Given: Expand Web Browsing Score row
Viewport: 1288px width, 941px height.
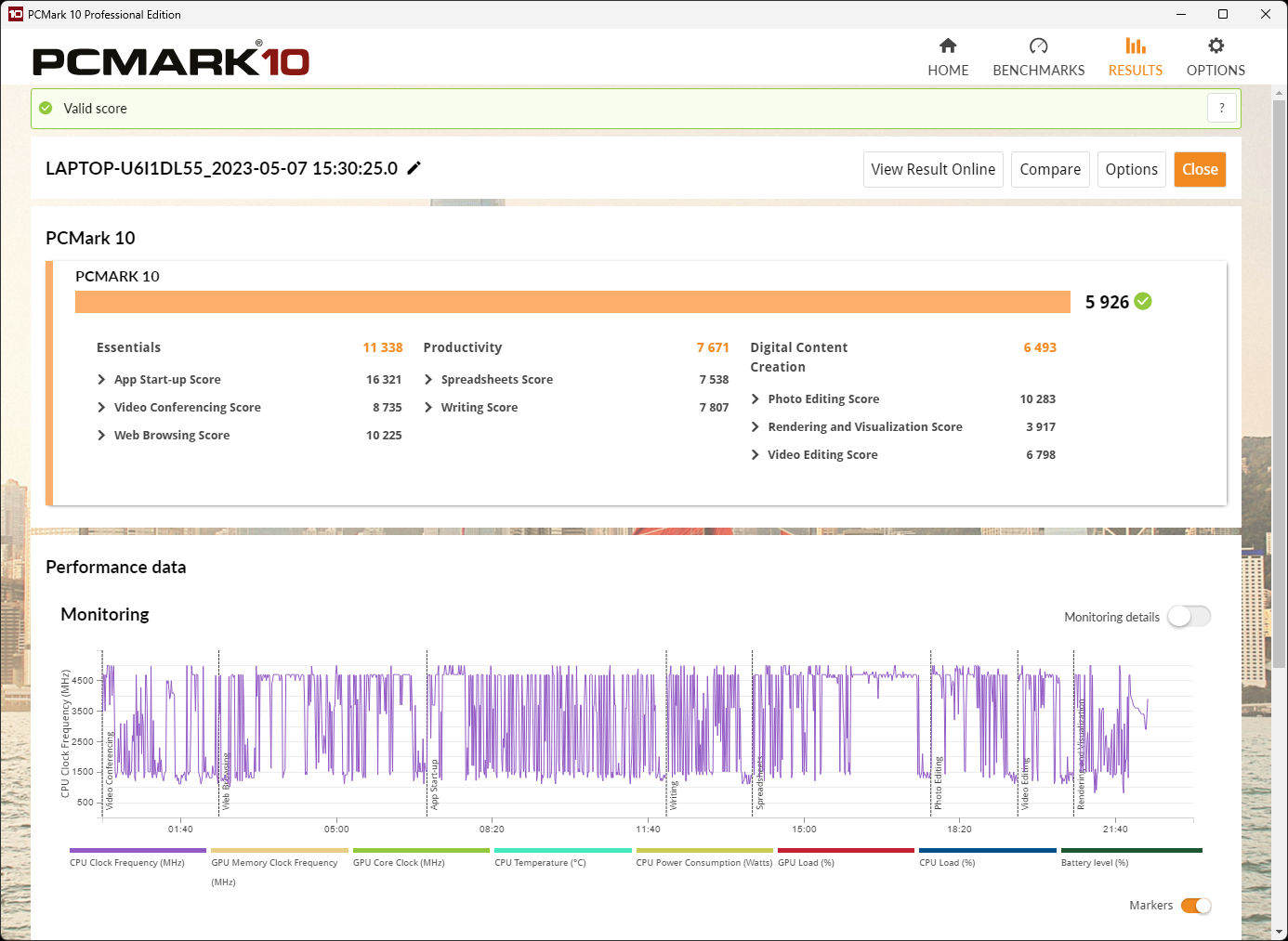Looking at the screenshot, I should click(101, 435).
